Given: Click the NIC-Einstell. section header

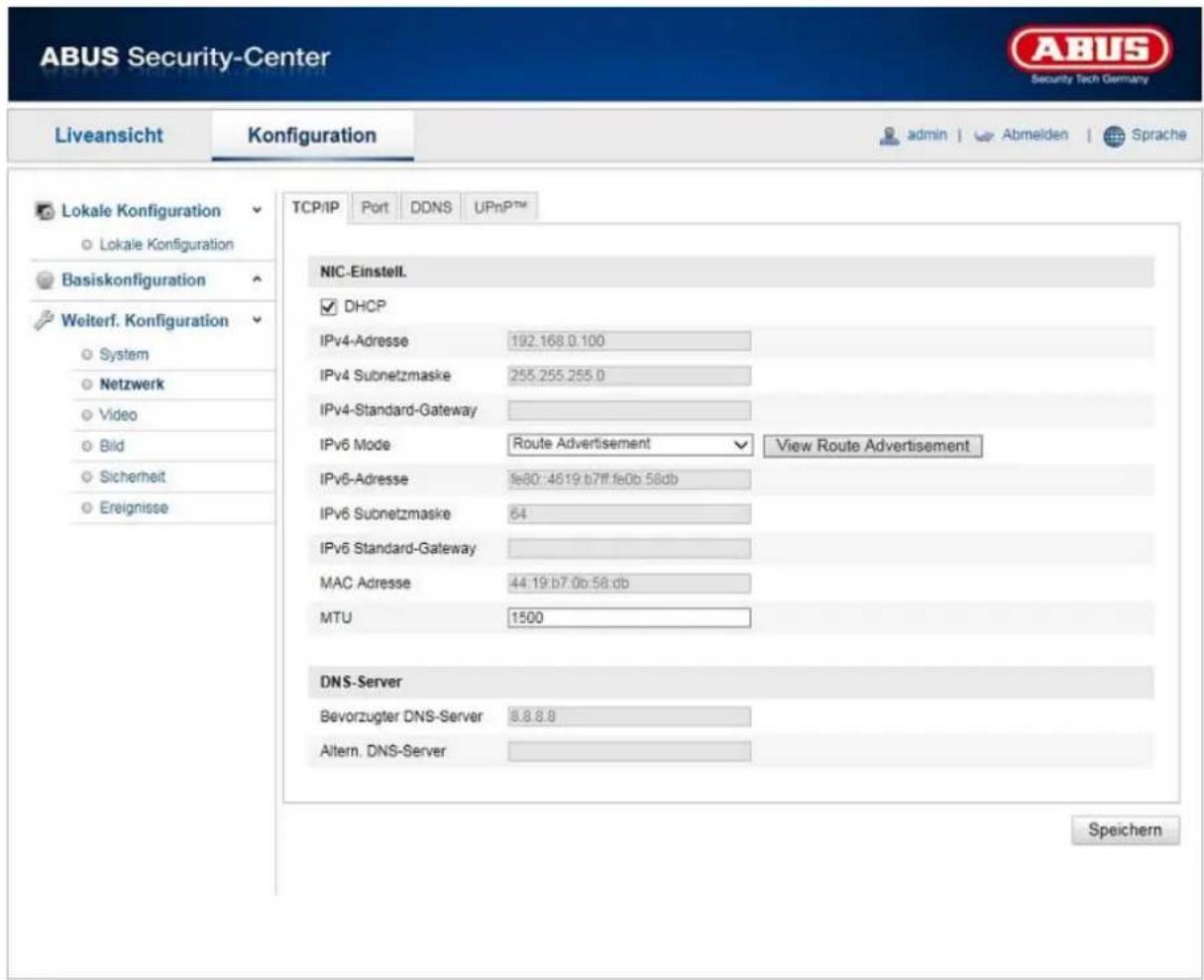Looking at the screenshot, I should [x=731, y=272].
